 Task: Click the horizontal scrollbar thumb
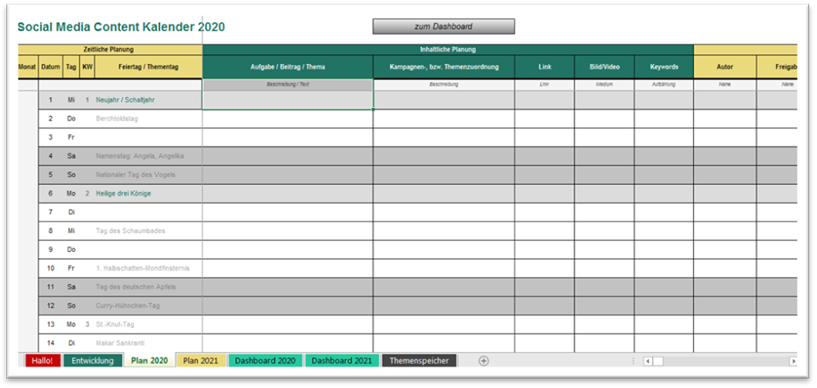[x=658, y=361]
